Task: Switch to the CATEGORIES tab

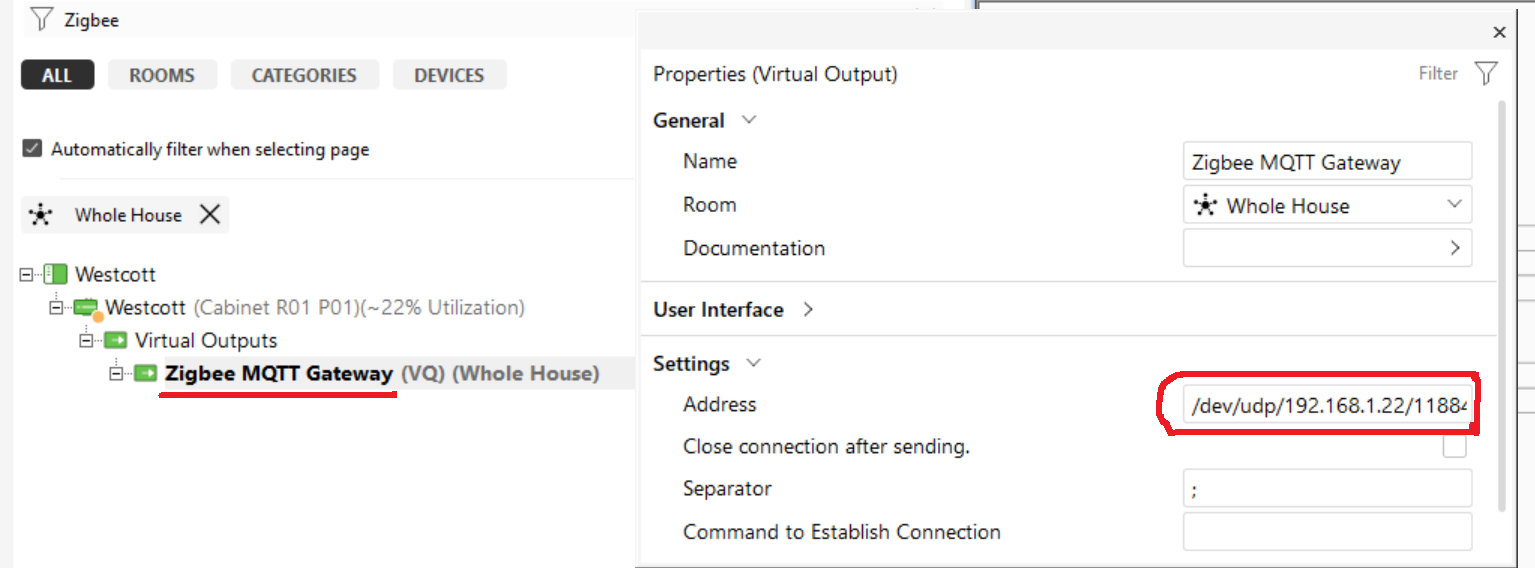Action: [x=304, y=75]
